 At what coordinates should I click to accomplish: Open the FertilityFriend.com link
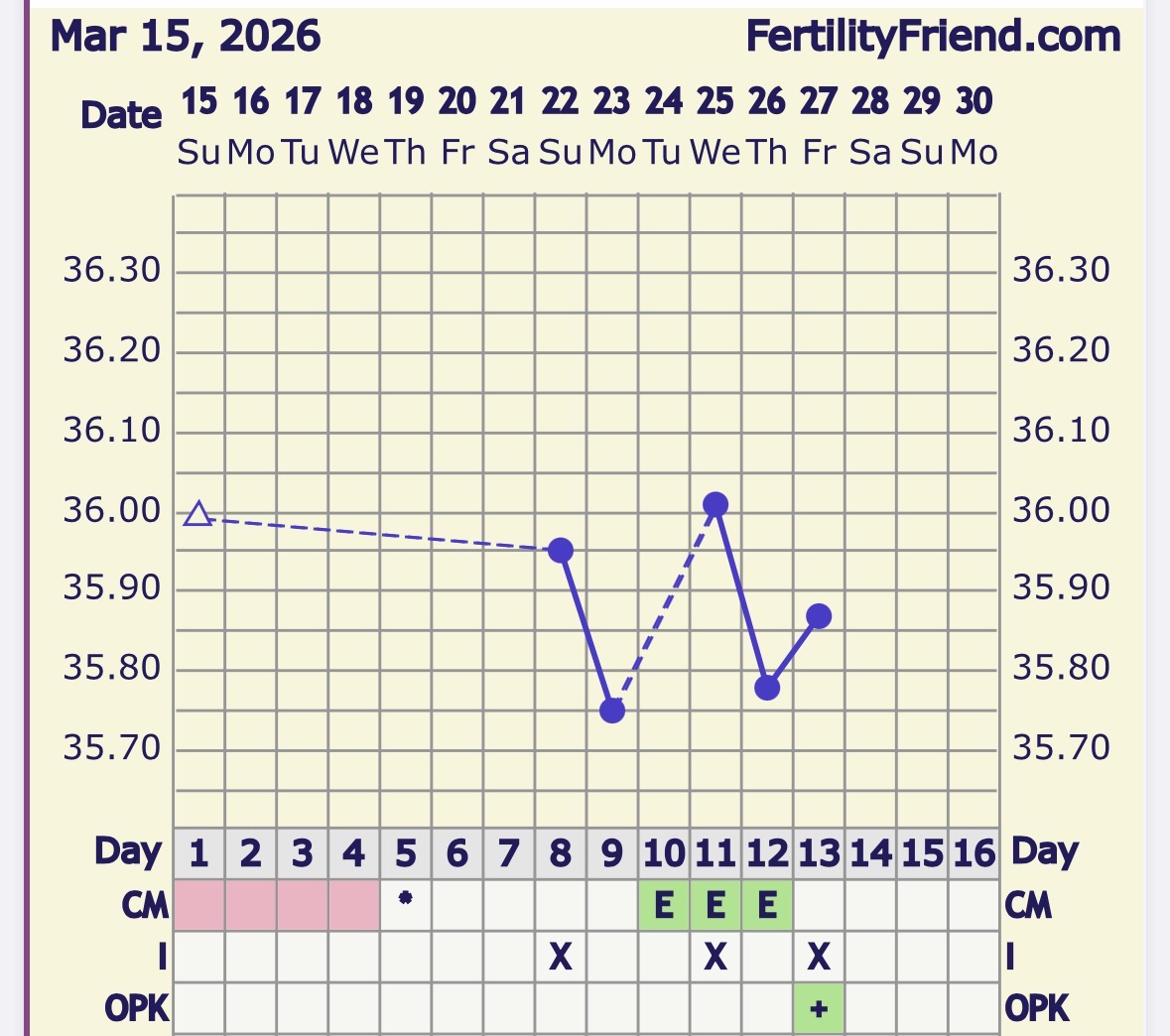tap(933, 38)
